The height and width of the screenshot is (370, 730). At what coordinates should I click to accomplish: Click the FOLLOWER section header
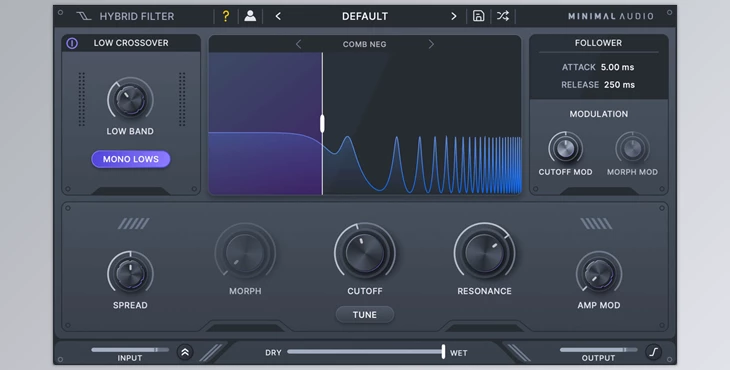pos(599,43)
